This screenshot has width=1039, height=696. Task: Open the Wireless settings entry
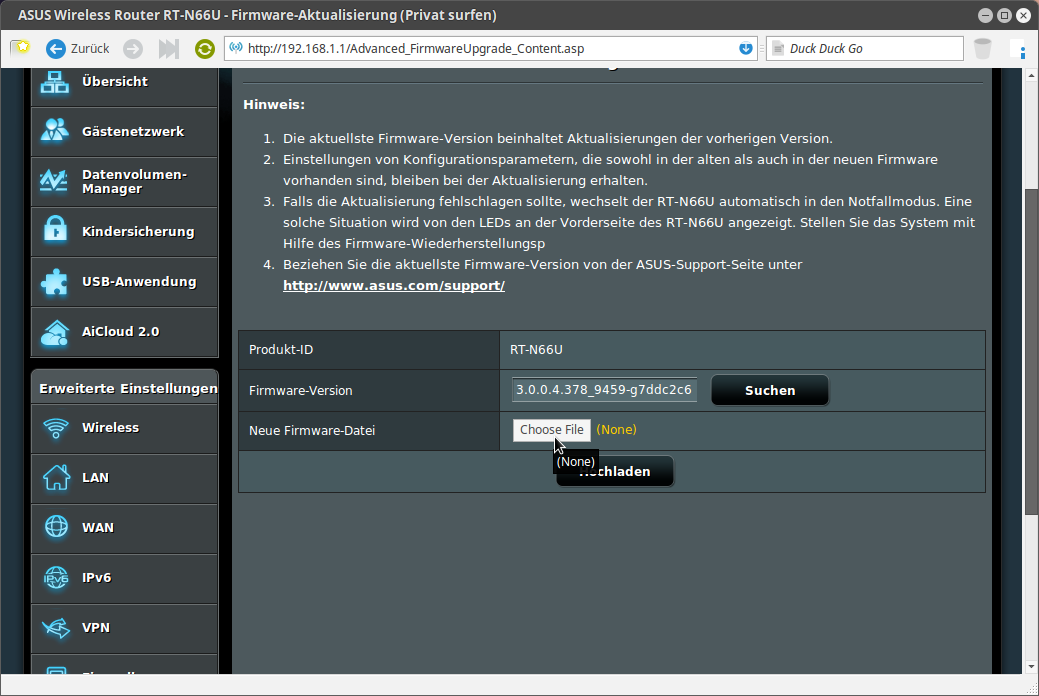pyautogui.click(x=125, y=428)
